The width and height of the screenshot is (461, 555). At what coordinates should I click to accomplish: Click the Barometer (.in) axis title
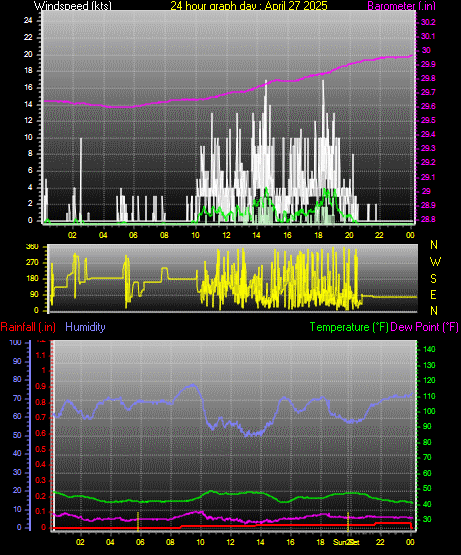point(402,5)
